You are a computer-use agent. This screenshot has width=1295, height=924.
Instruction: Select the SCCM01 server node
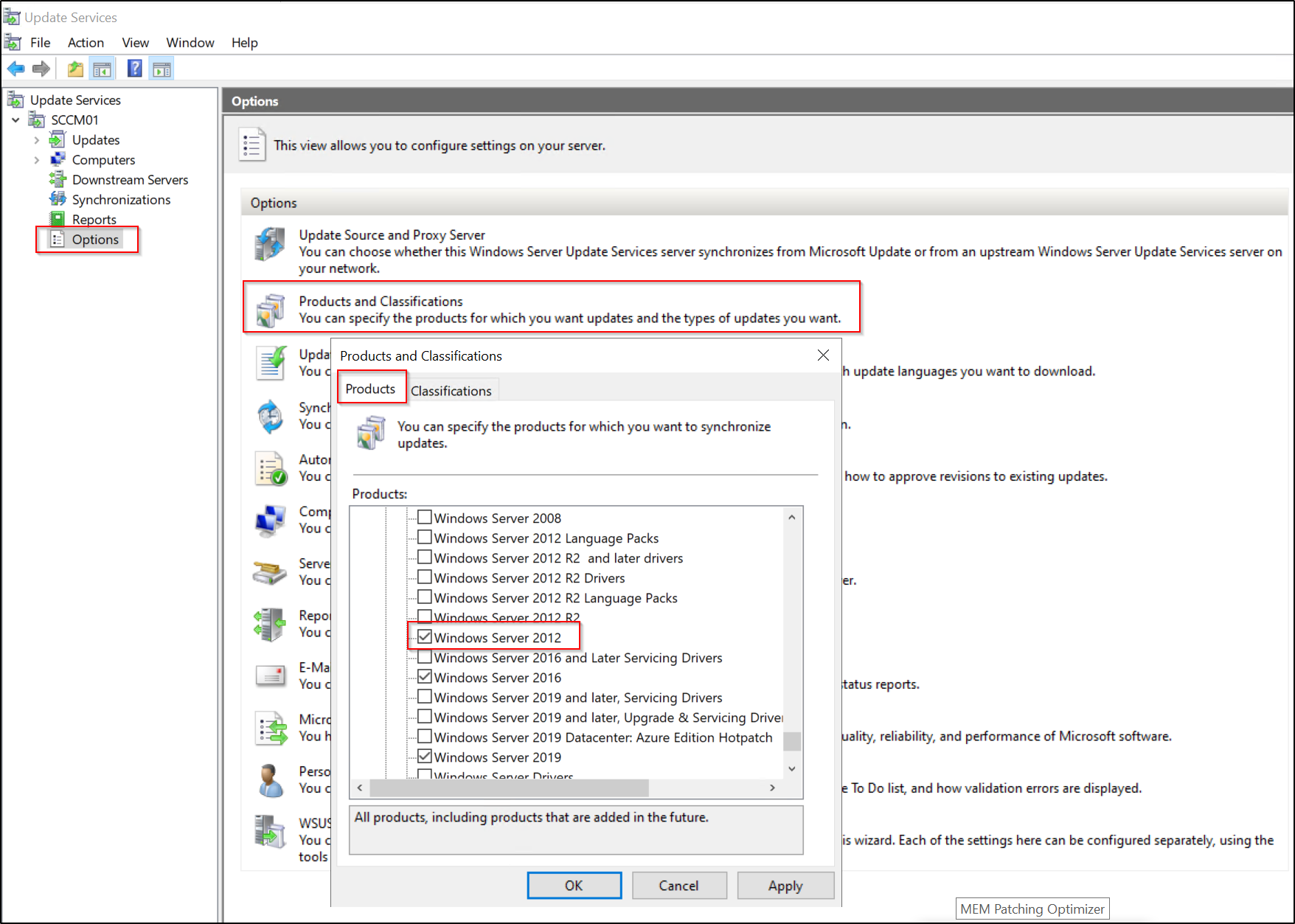(x=74, y=120)
